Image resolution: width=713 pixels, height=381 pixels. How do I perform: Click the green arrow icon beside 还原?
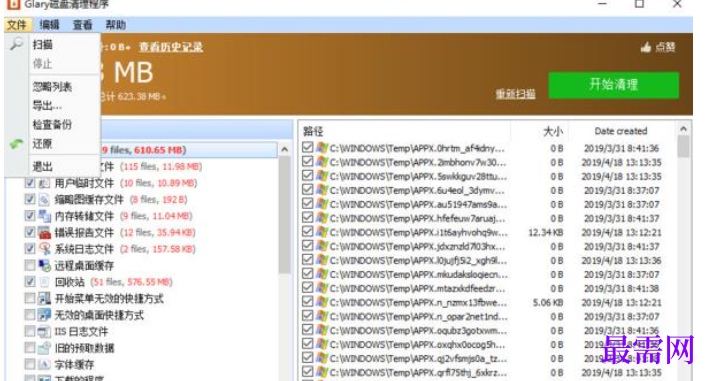pos(16,144)
